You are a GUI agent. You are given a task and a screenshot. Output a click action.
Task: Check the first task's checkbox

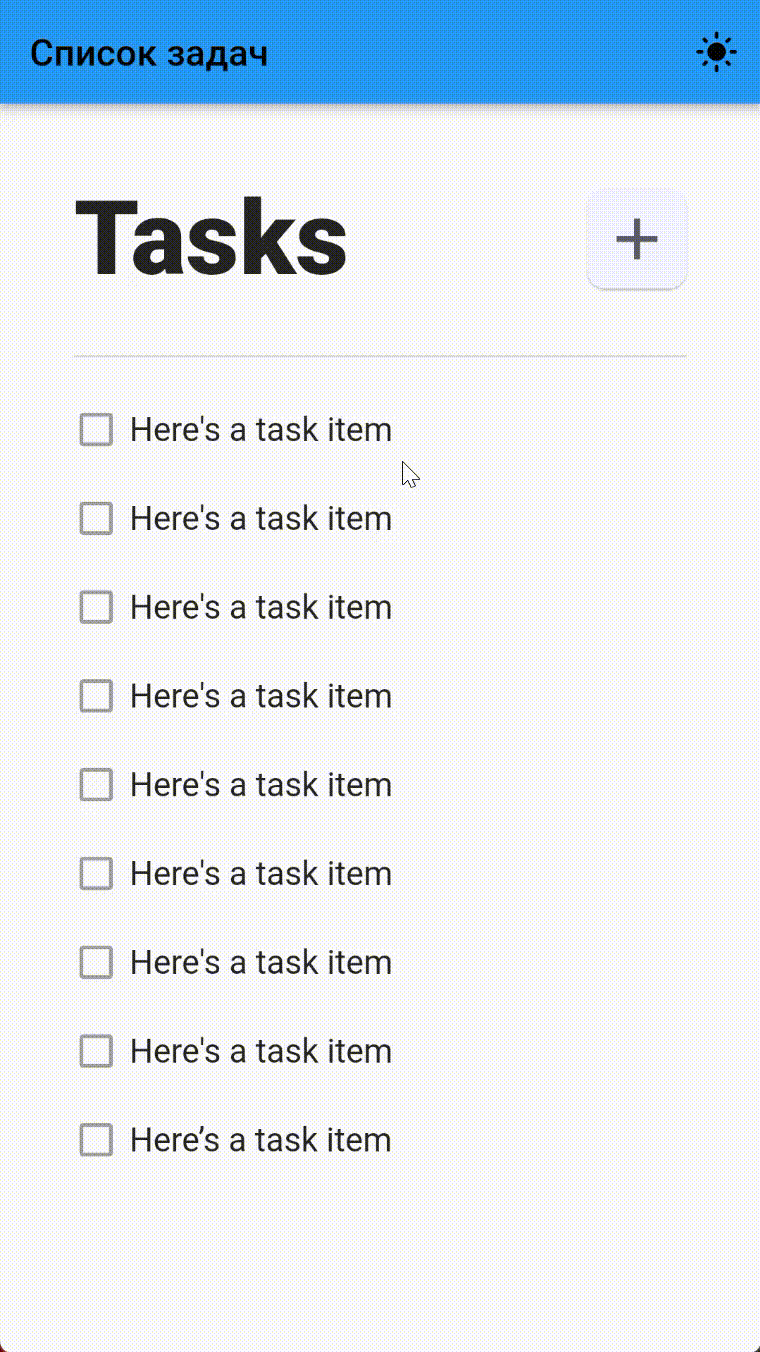coord(95,429)
